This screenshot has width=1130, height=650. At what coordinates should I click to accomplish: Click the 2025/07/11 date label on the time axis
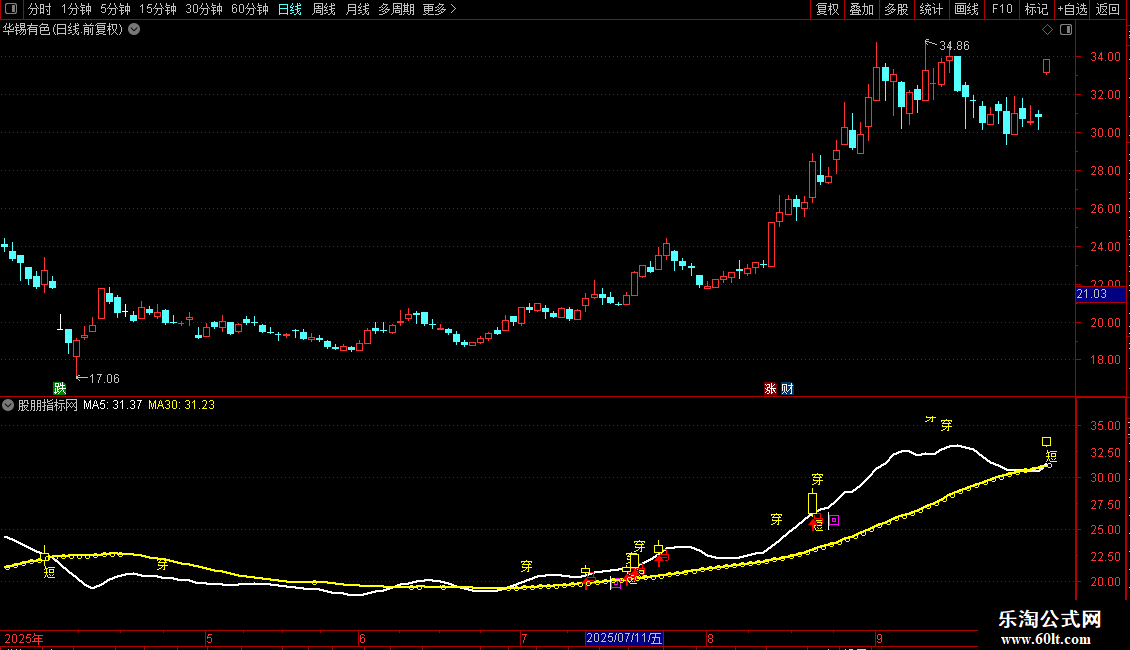pos(624,638)
